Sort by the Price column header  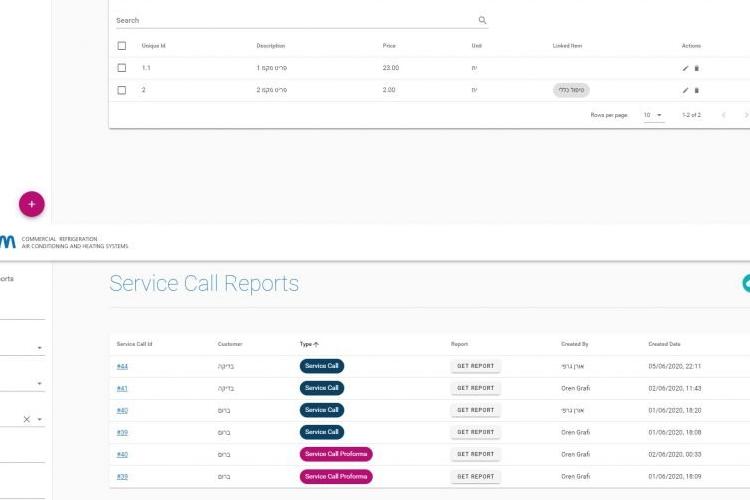point(389,46)
